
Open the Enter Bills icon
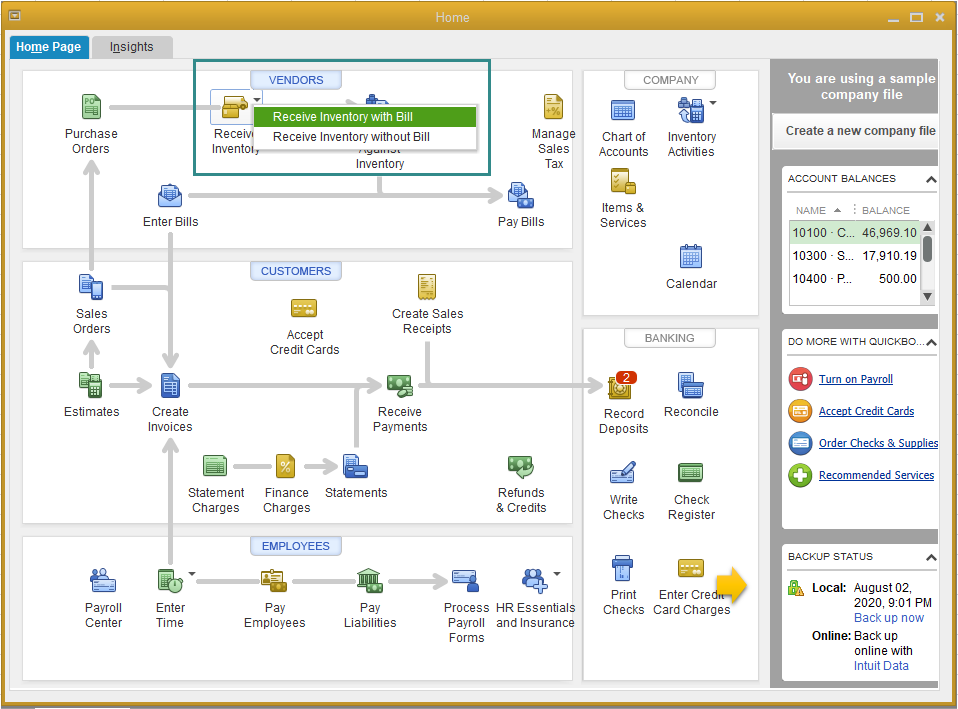click(x=170, y=196)
